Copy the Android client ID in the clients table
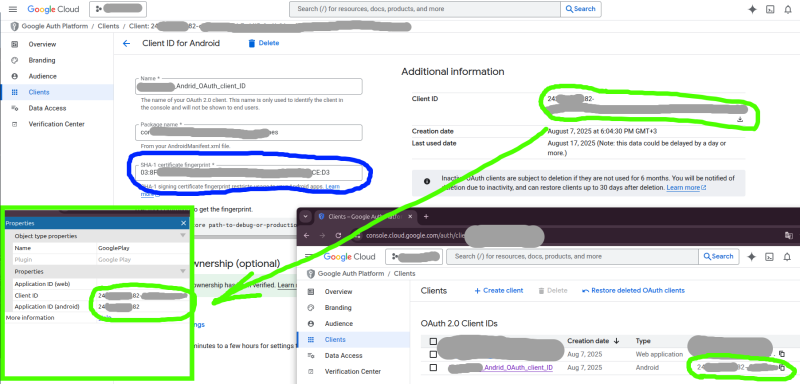The width and height of the screenshot is (800, 384). [782, 367]
